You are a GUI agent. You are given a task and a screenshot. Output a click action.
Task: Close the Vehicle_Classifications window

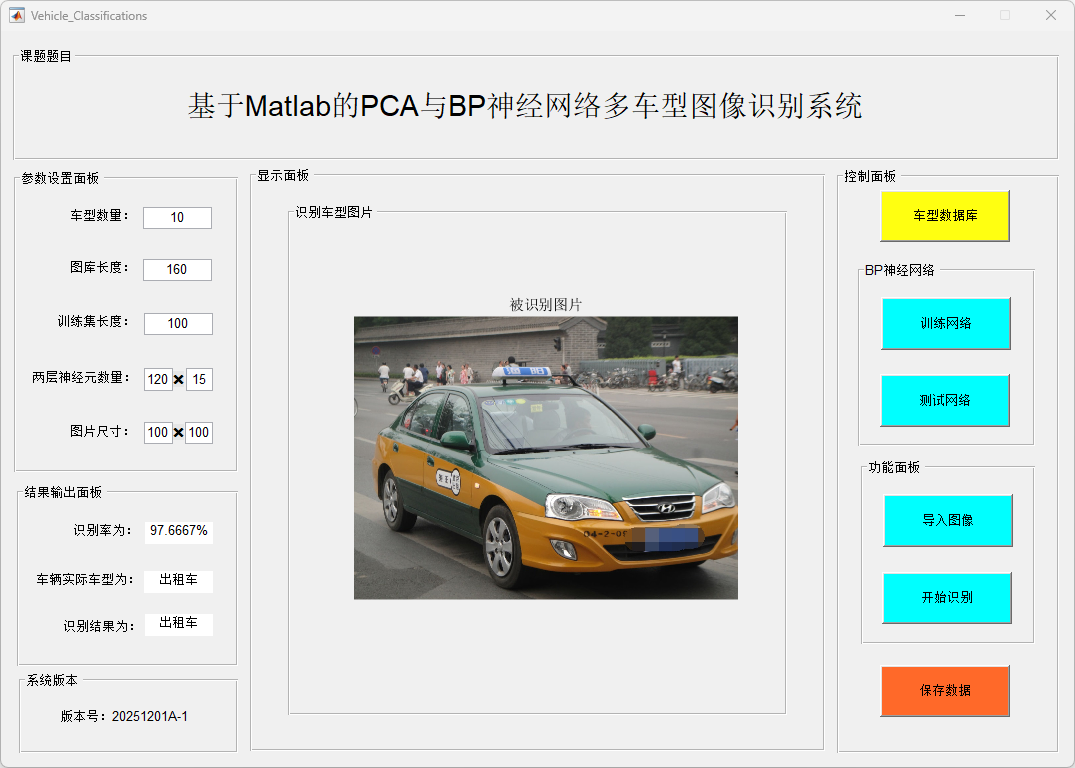point(1050,15)
